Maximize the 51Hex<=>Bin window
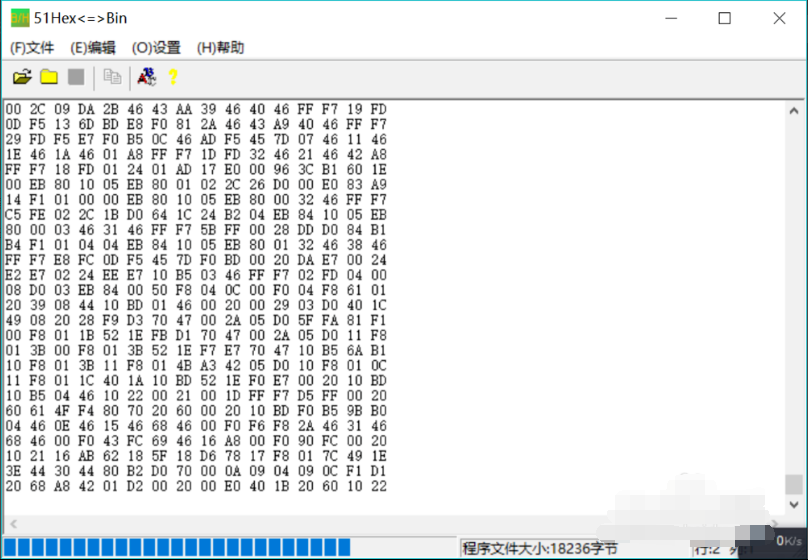The height and width of the screenshot is (560, 808). pyautogui.click(x=725, y=19)
